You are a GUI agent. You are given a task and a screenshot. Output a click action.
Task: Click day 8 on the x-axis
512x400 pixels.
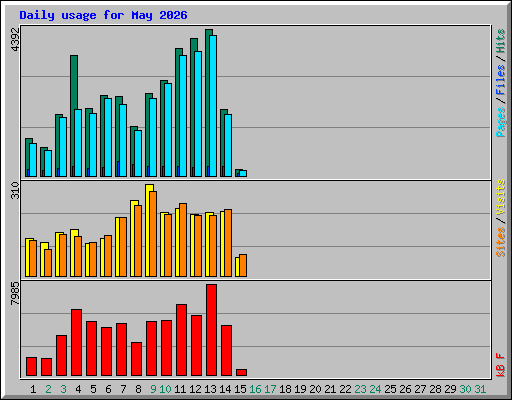pos(138,389)
